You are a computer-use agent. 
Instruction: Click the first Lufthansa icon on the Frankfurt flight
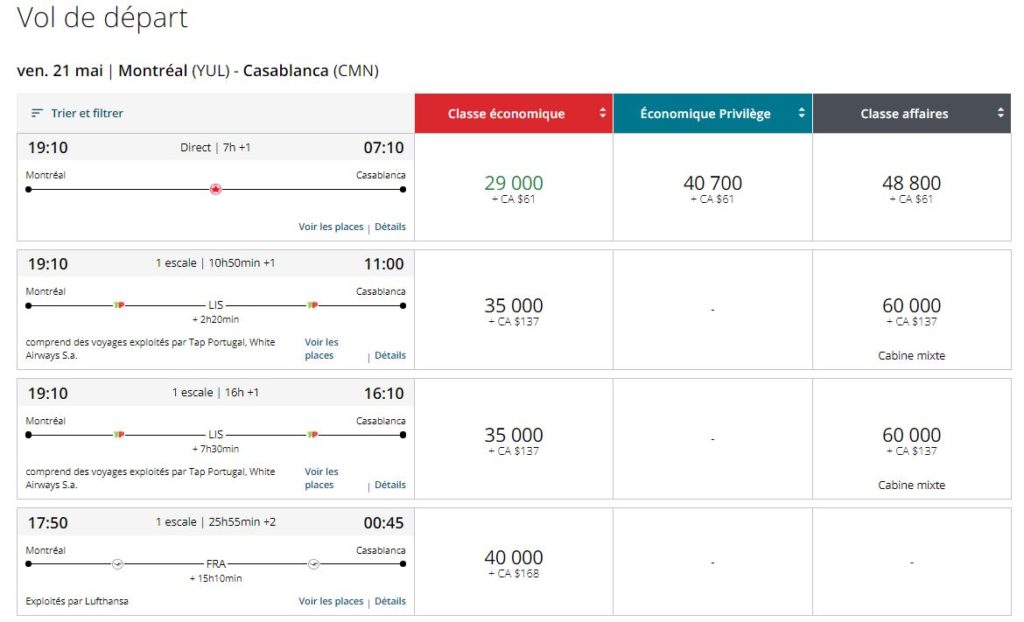pyautogui.click(x=118, y=564)
